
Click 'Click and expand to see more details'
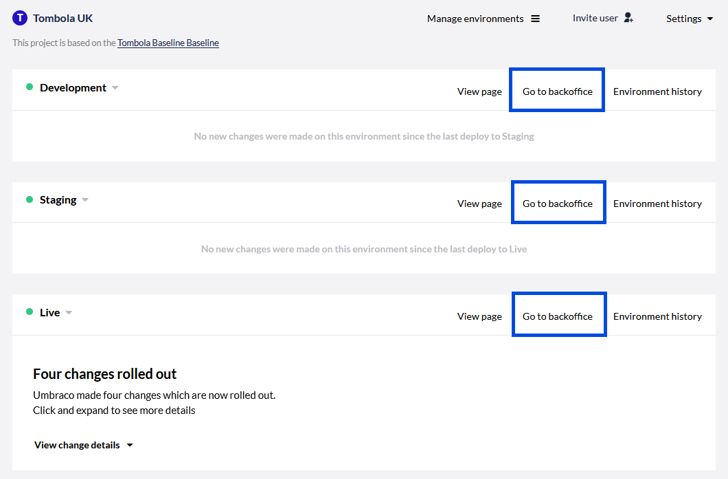(x=114, y=410)
